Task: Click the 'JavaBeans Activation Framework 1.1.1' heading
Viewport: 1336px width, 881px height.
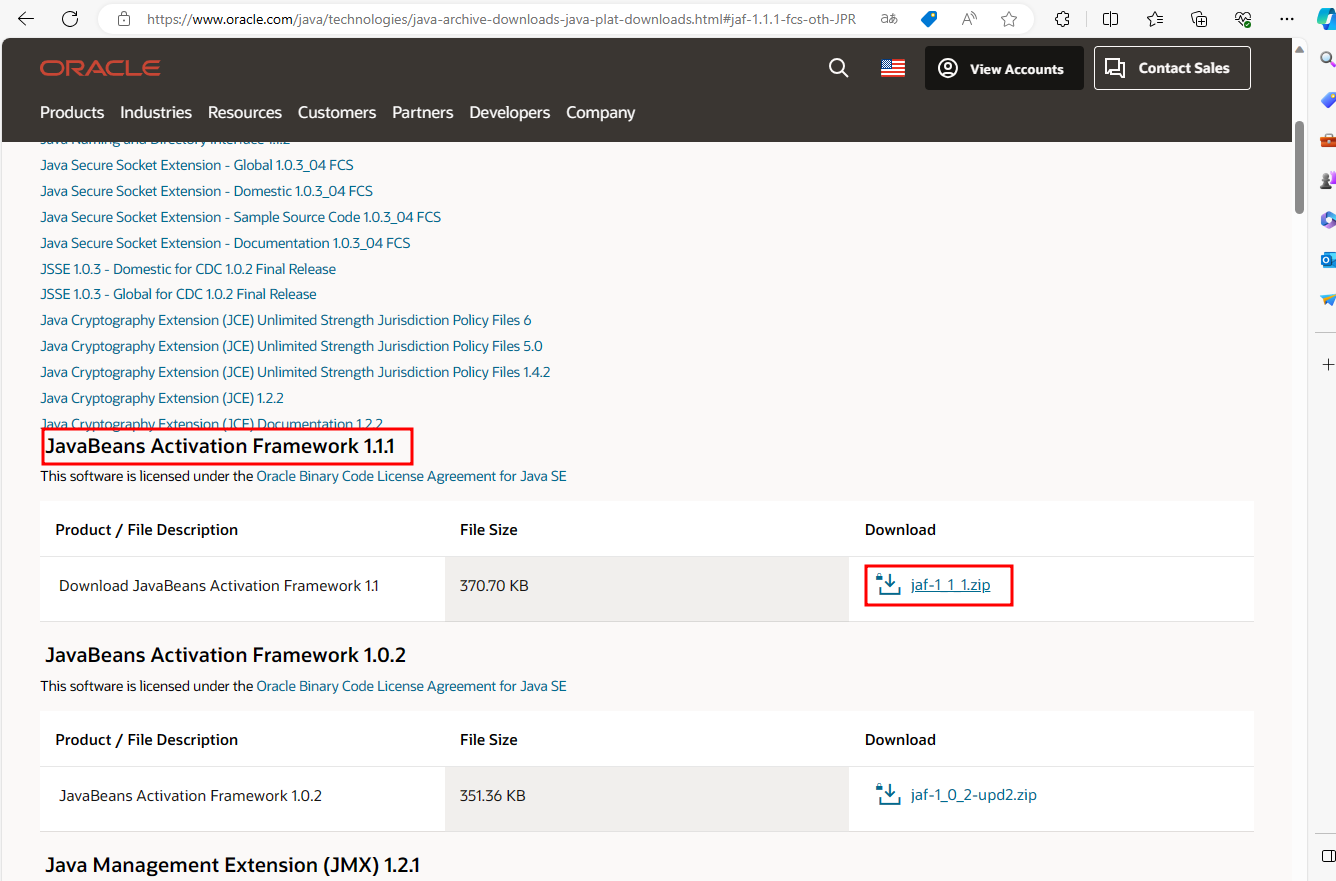Action: pos(220,446)
